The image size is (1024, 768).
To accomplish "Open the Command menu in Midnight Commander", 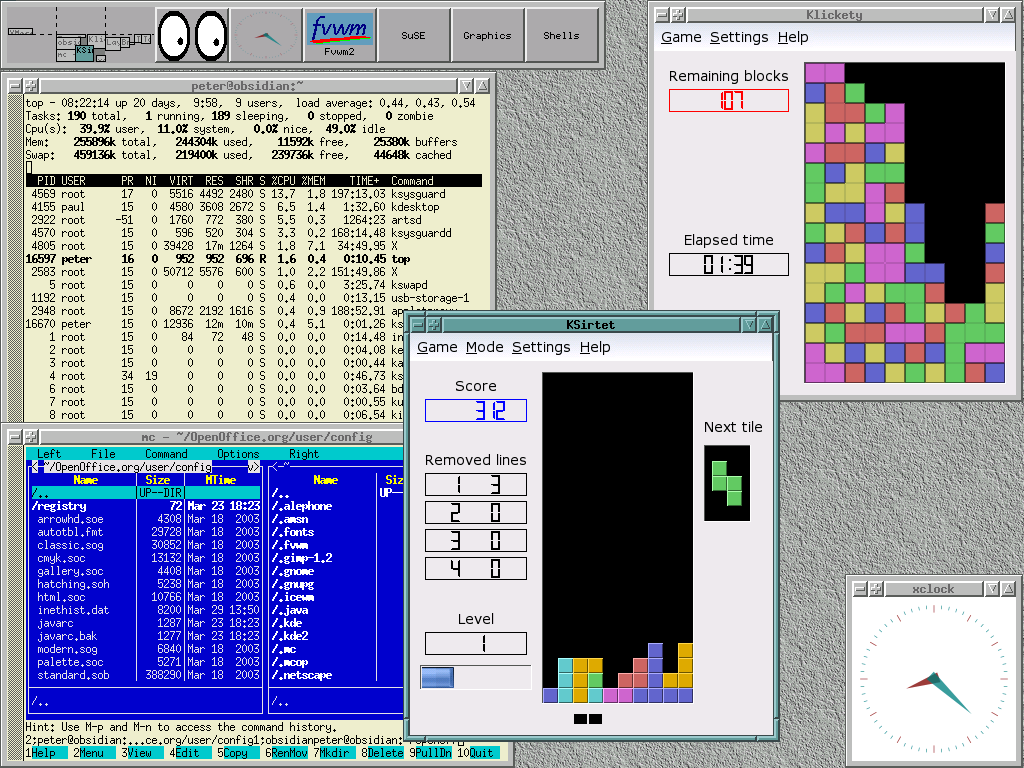I will 166,454.
